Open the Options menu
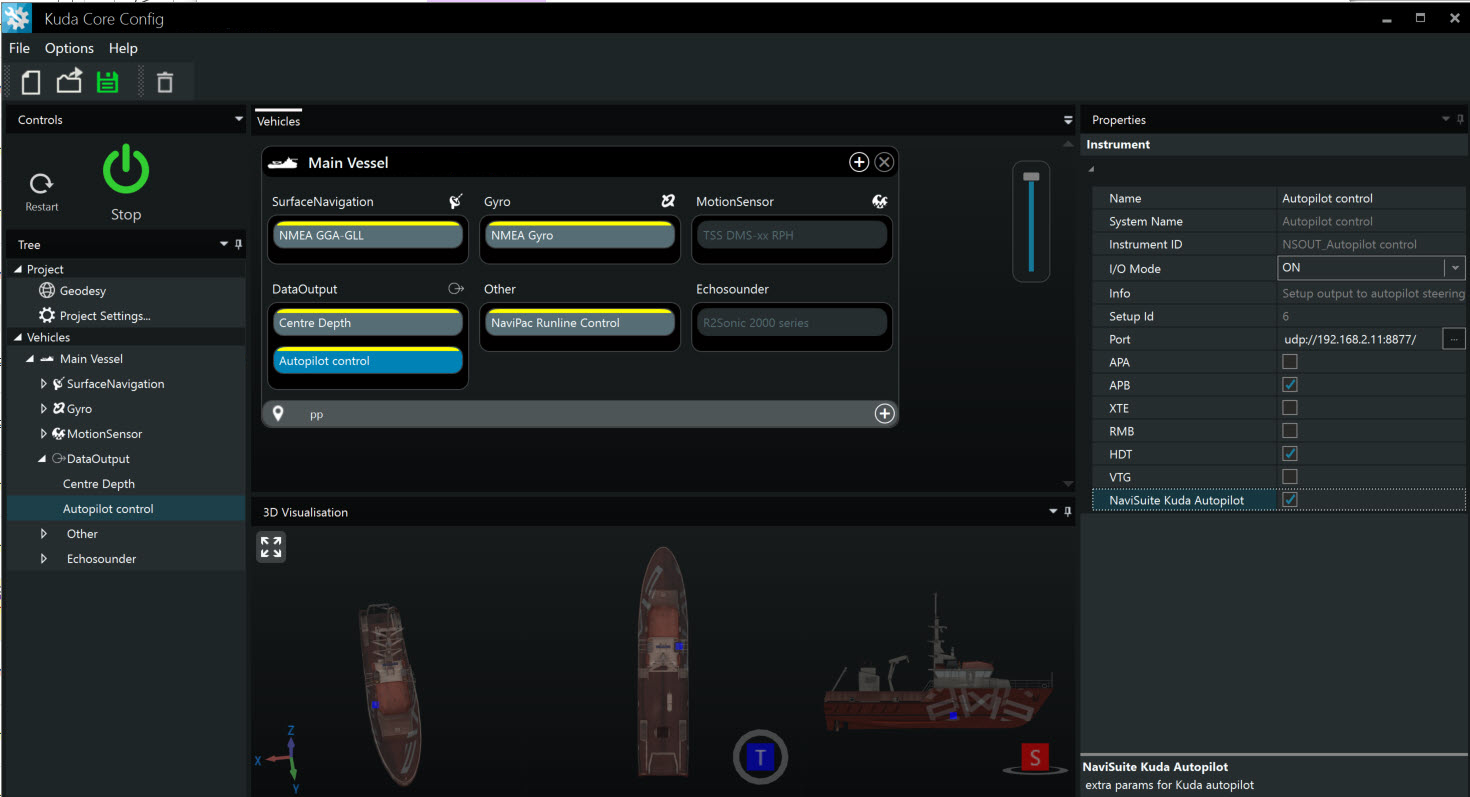The height and width of the screenshot is (797, 1470). tap(69, 47)
